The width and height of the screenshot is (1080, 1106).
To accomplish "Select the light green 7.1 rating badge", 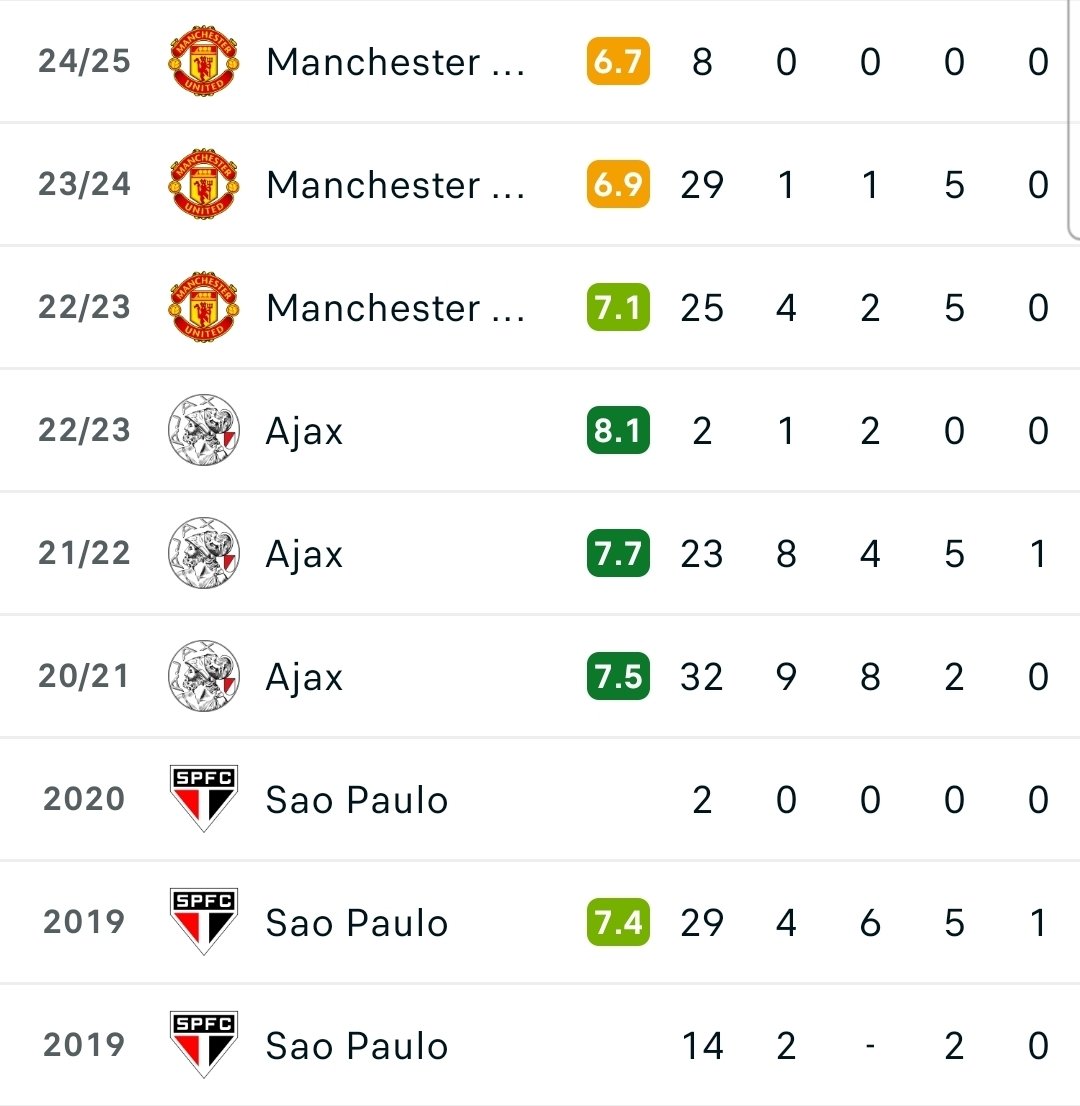I will point(618,307).
